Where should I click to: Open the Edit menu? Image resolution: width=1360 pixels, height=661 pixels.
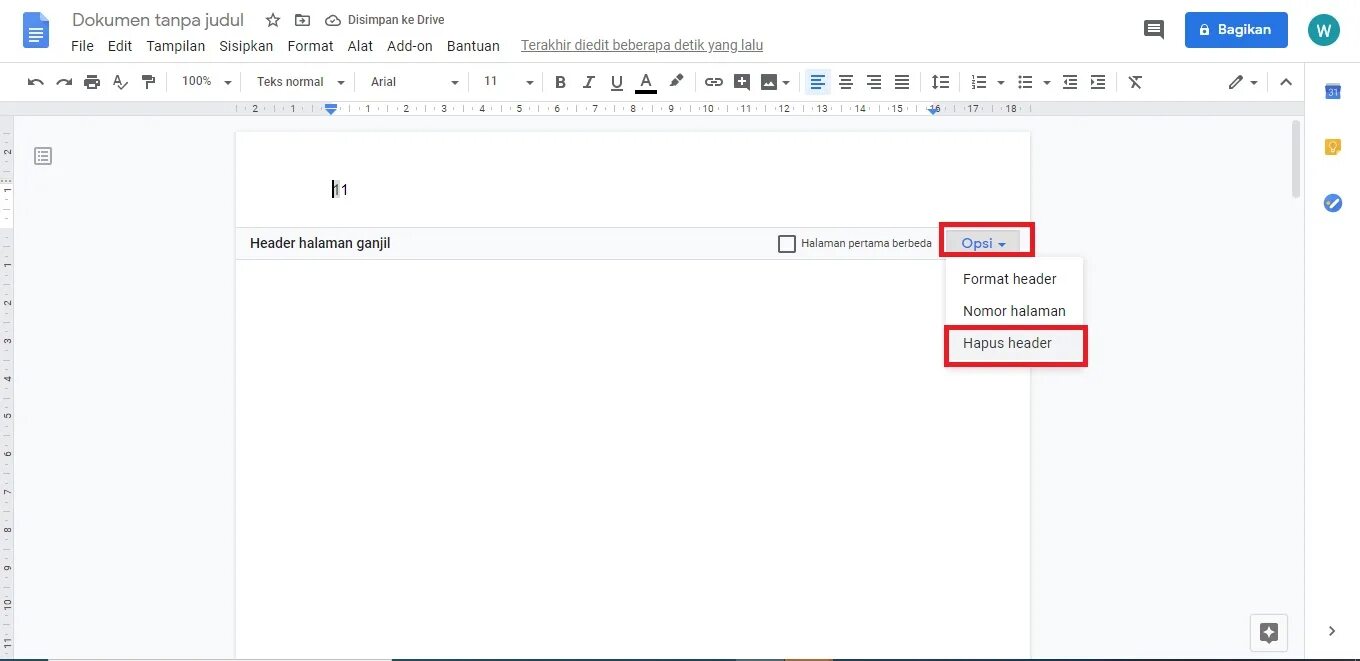(120, 46)
